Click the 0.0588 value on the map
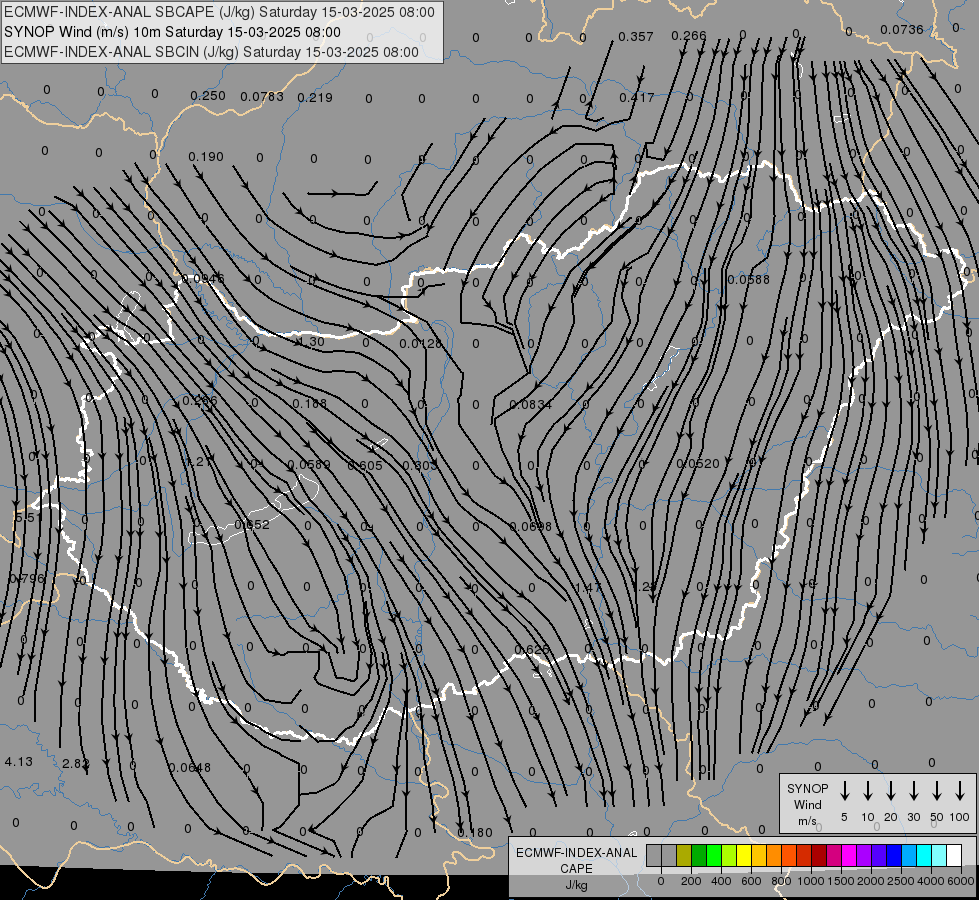The height and width of the screenshot is (900, 979). point(749,279)
